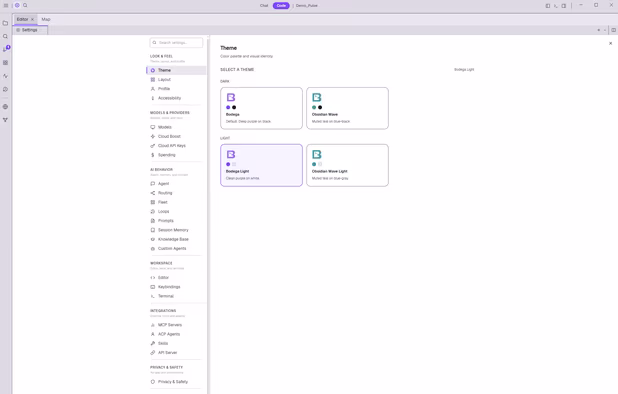
Task: Open the file explorer folder icon
Action: pyautogui.click(x=6, y=23)
